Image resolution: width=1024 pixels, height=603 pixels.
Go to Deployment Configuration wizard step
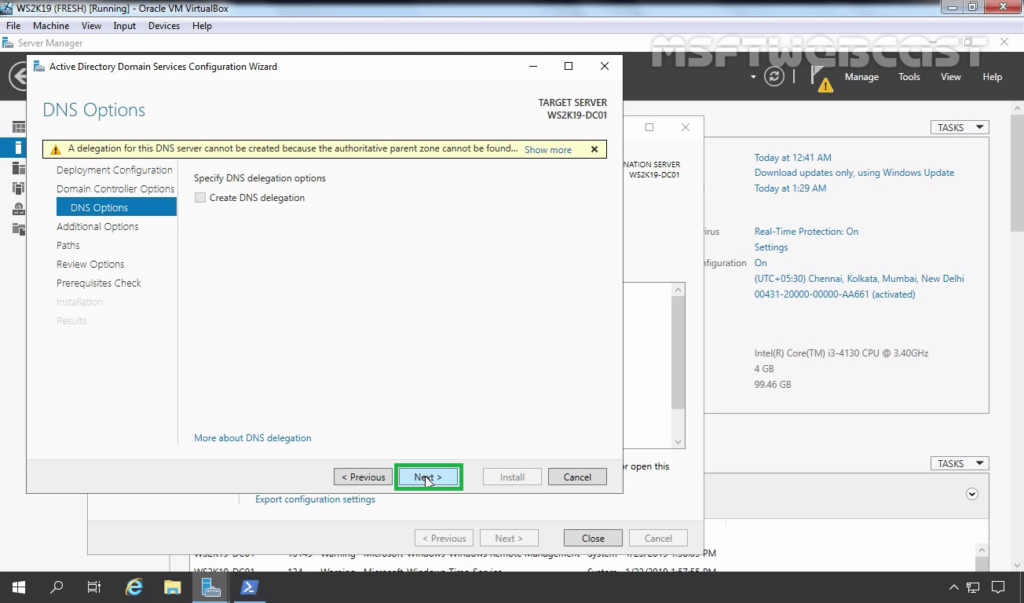[114, 170]
